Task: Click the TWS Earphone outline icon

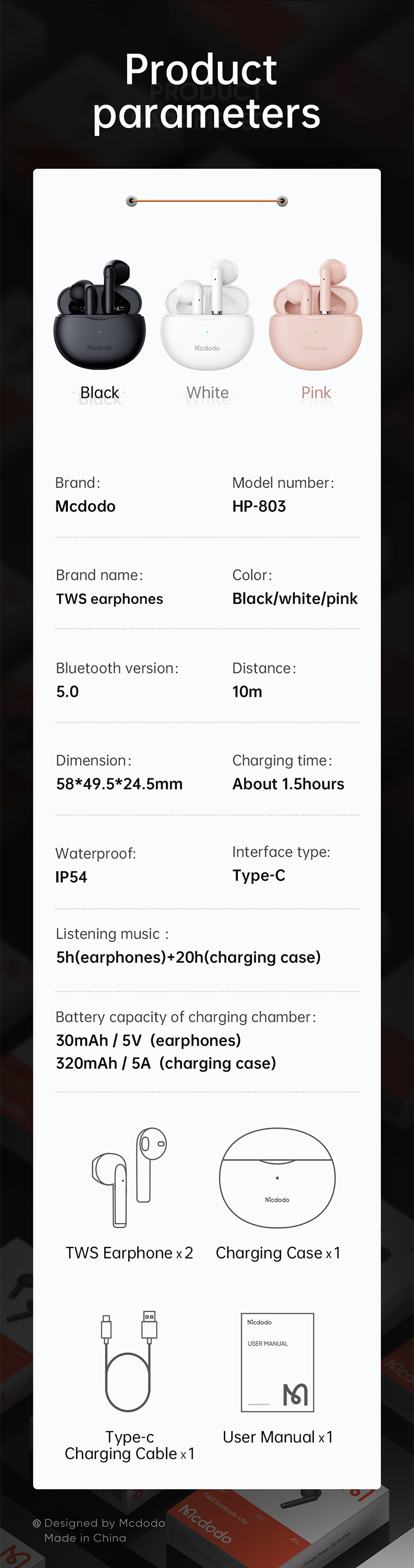Action: tap(129, 1177)
